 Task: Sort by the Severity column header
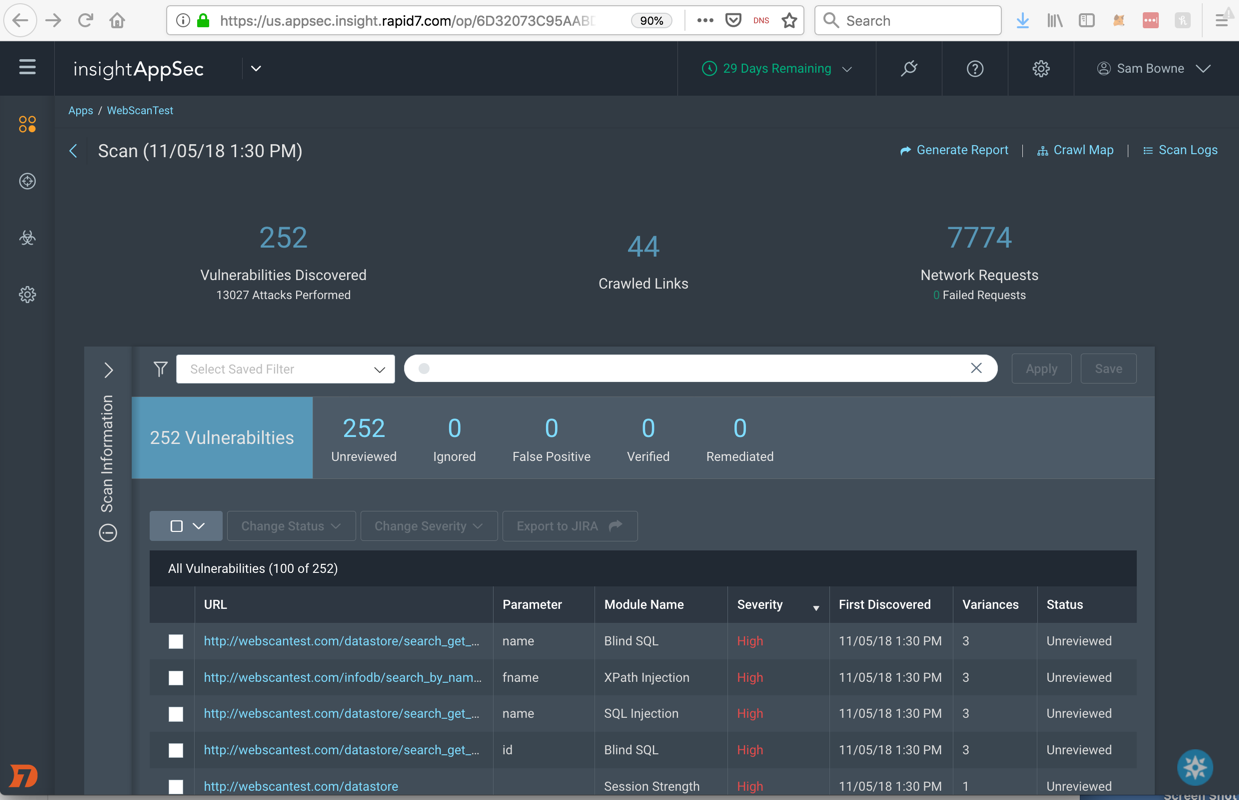pos(761,605)
